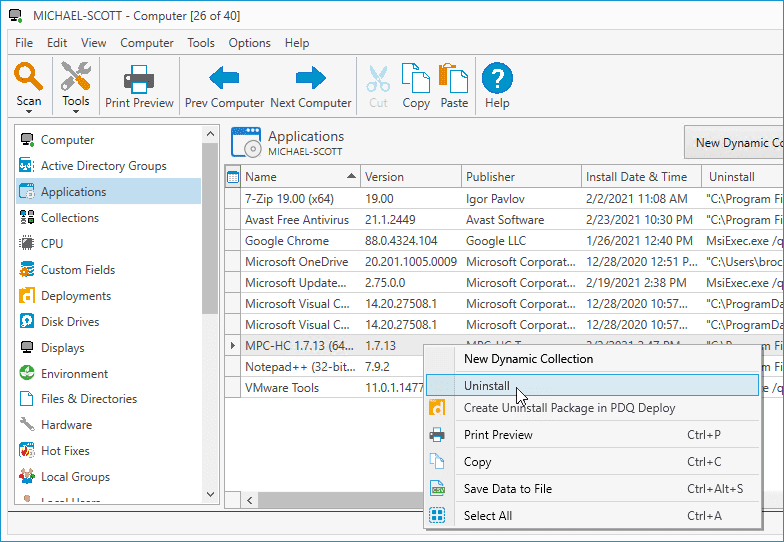Viewport: 784px width, 542px height.
Task: Sort by Version column header
Action: coord(411,176)
